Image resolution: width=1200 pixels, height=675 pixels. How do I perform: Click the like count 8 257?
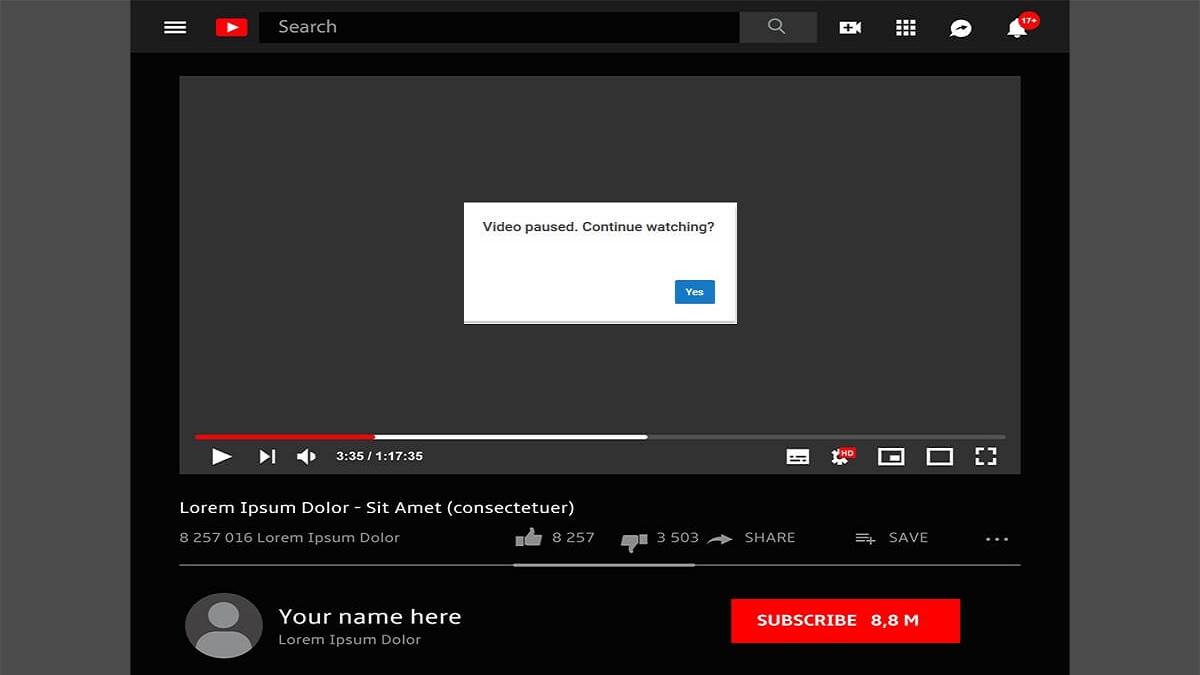tap(573, 538)
